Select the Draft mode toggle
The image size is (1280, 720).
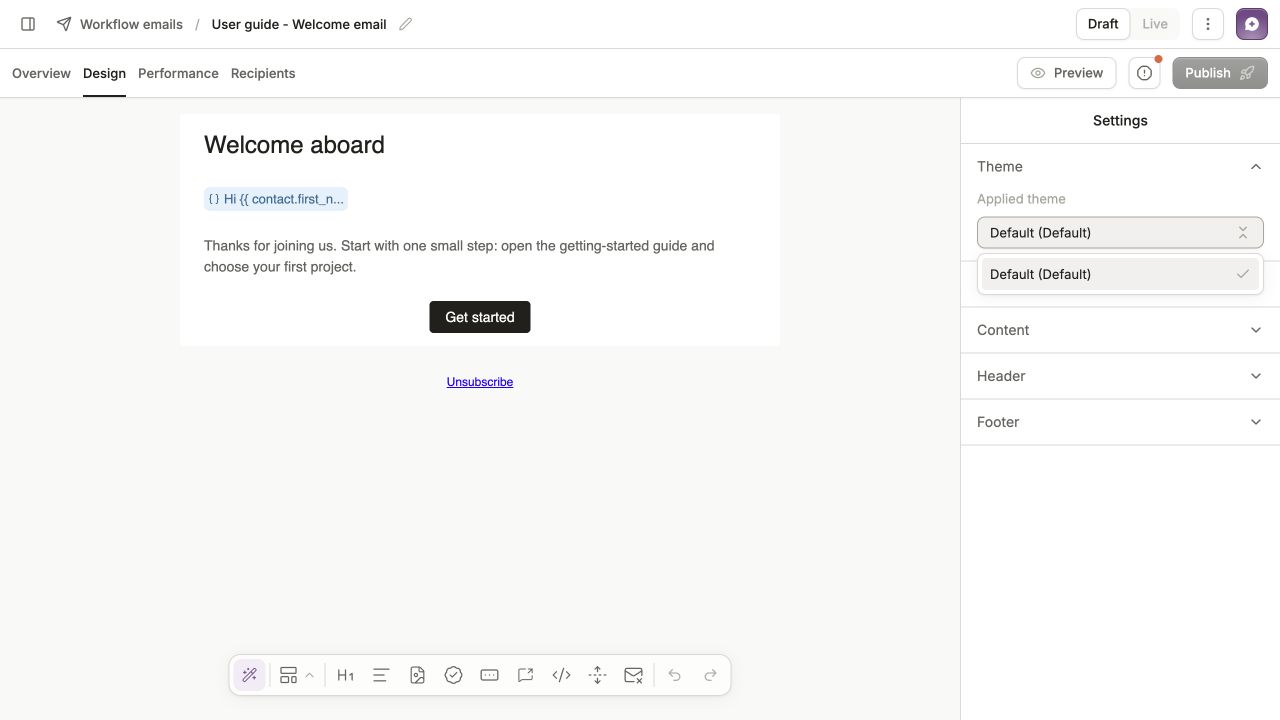[1103, 24]
